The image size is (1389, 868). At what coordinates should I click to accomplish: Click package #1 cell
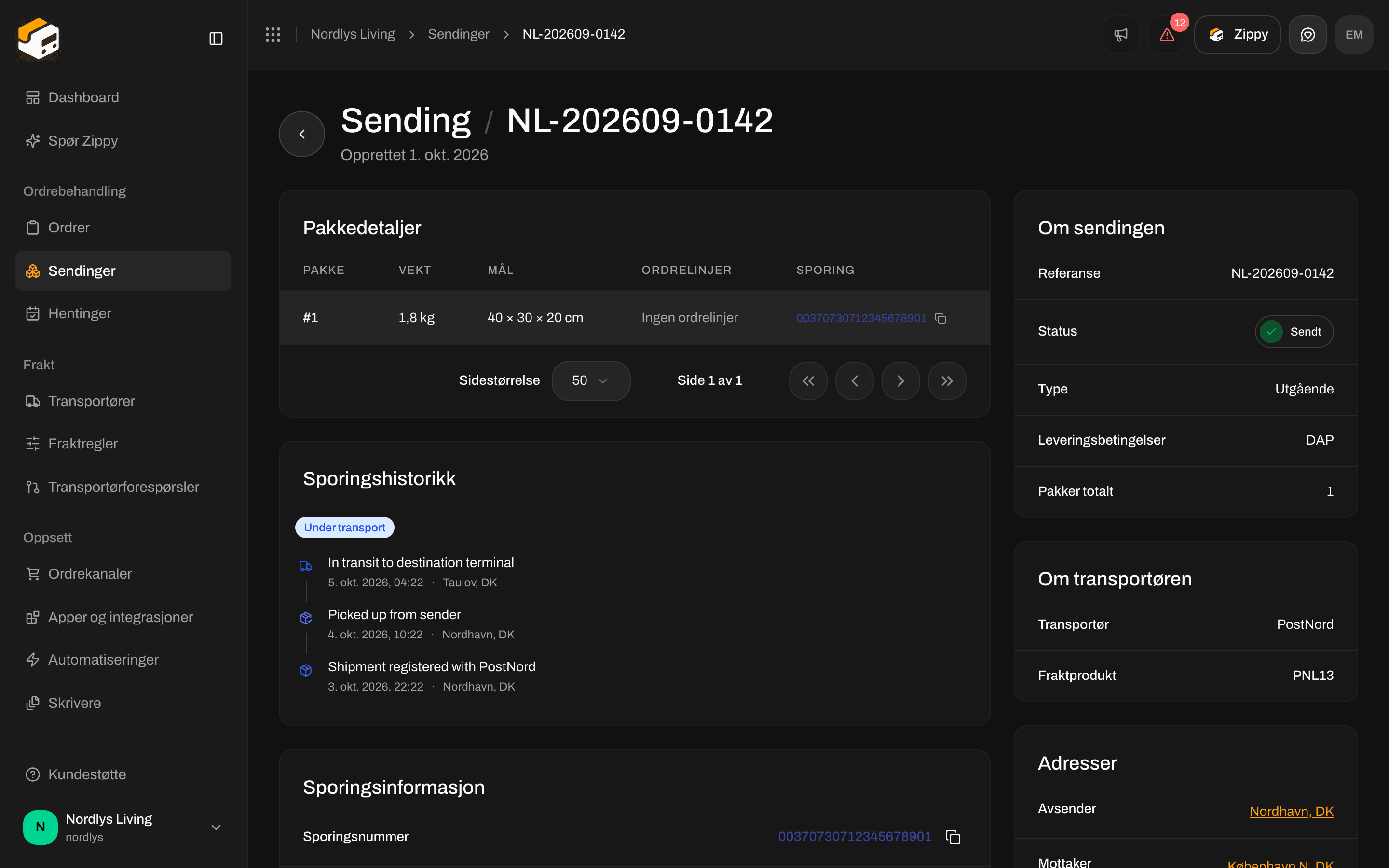coord(311,318)
